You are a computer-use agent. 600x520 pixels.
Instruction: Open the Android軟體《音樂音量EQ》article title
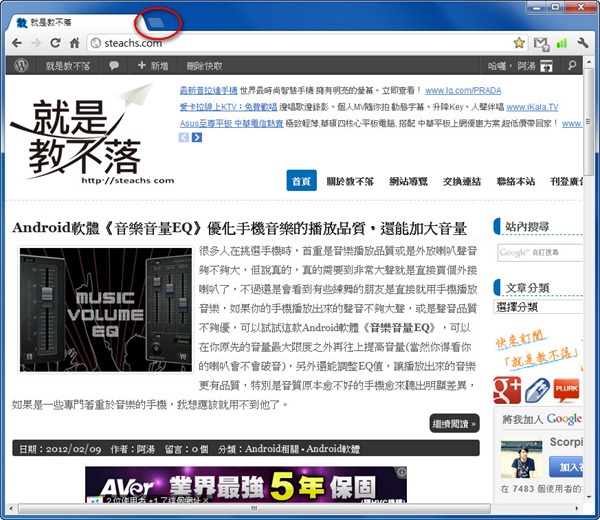tap(239, 228)
